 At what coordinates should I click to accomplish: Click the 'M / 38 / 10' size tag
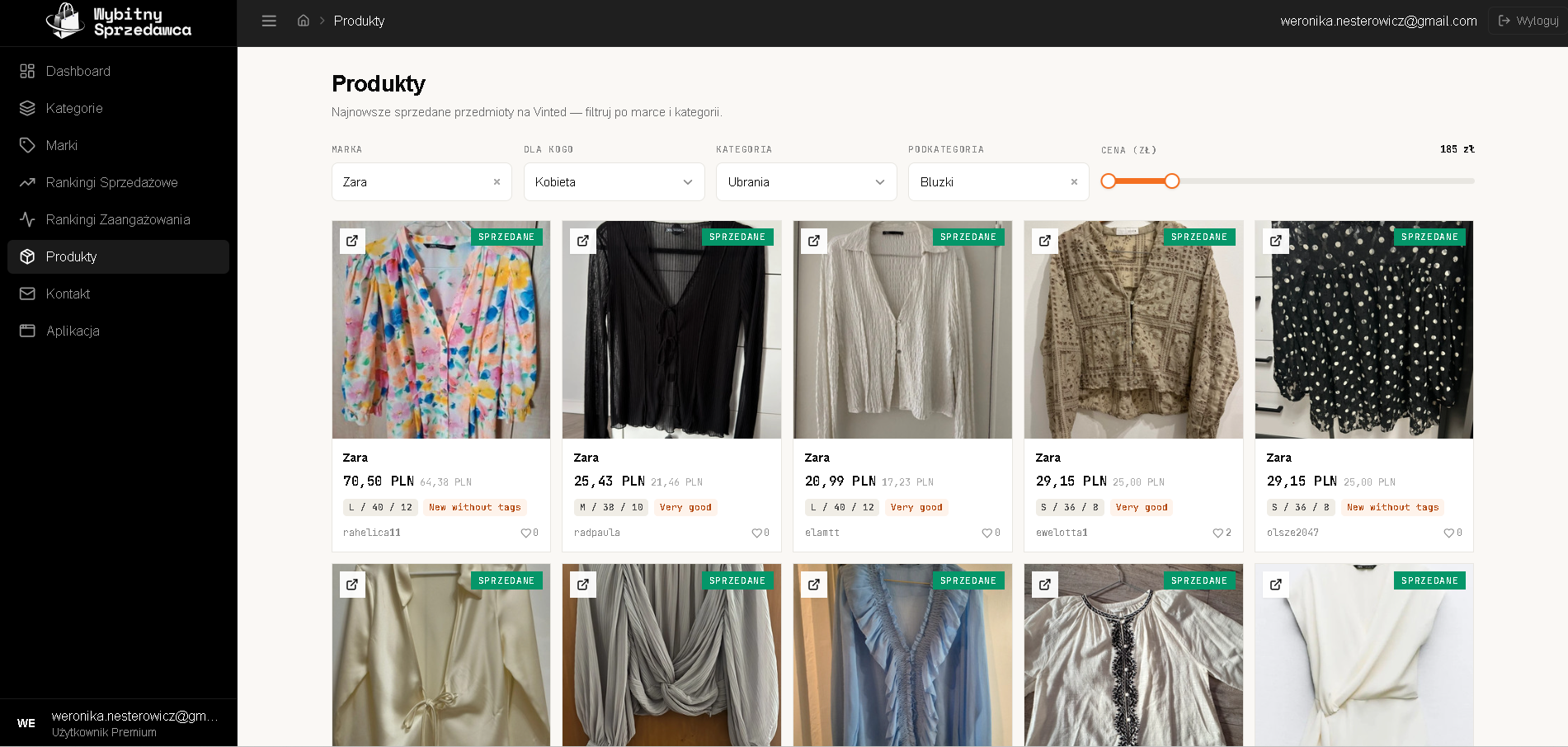tap(611, 508)
